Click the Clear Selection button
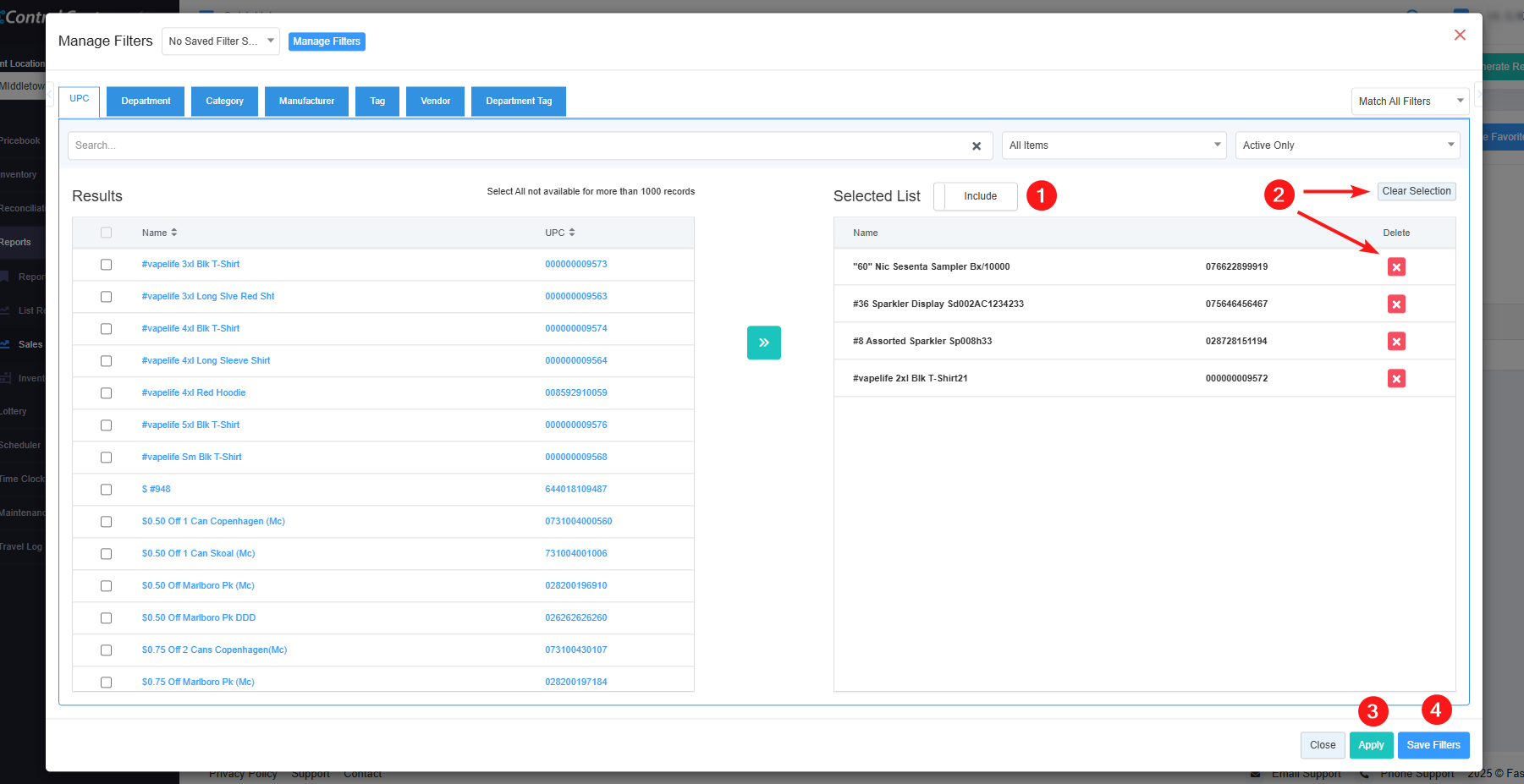This screenshot has width=1524, height=784. (1416, 191)
